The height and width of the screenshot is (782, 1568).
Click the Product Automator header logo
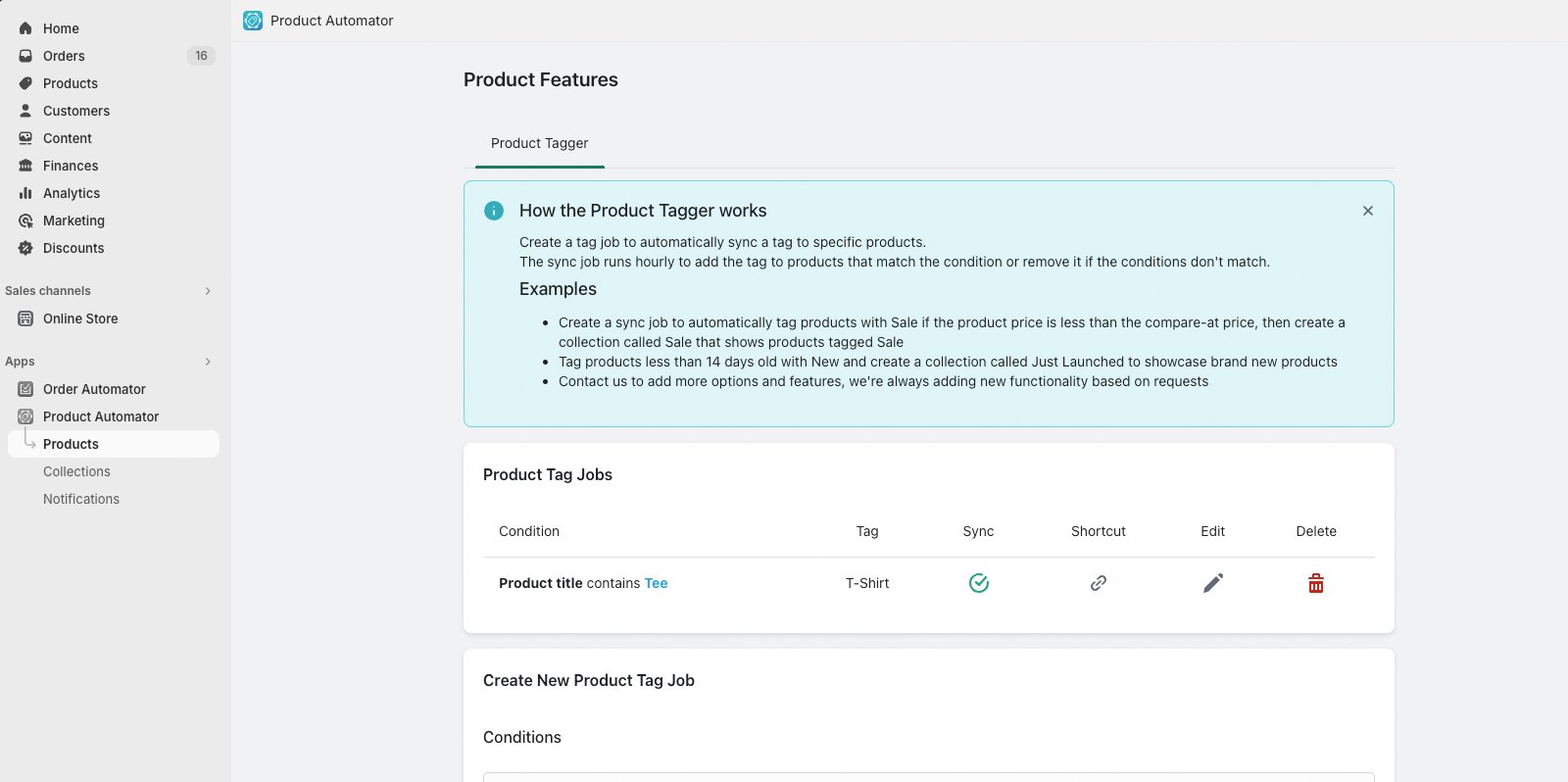[x=253, y=21]
